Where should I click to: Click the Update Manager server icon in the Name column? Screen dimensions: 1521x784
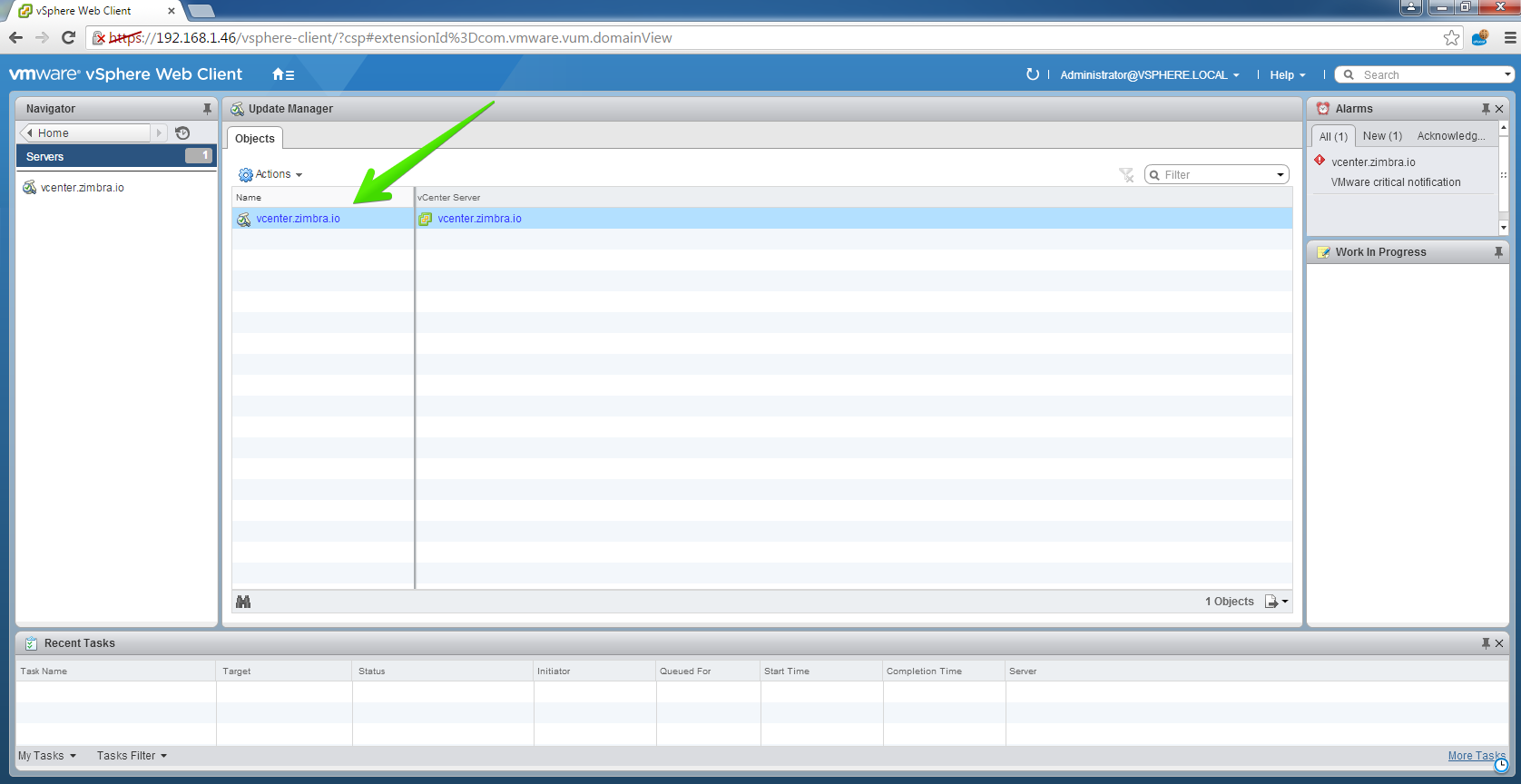pyautogui.click(x=244, y=219)
